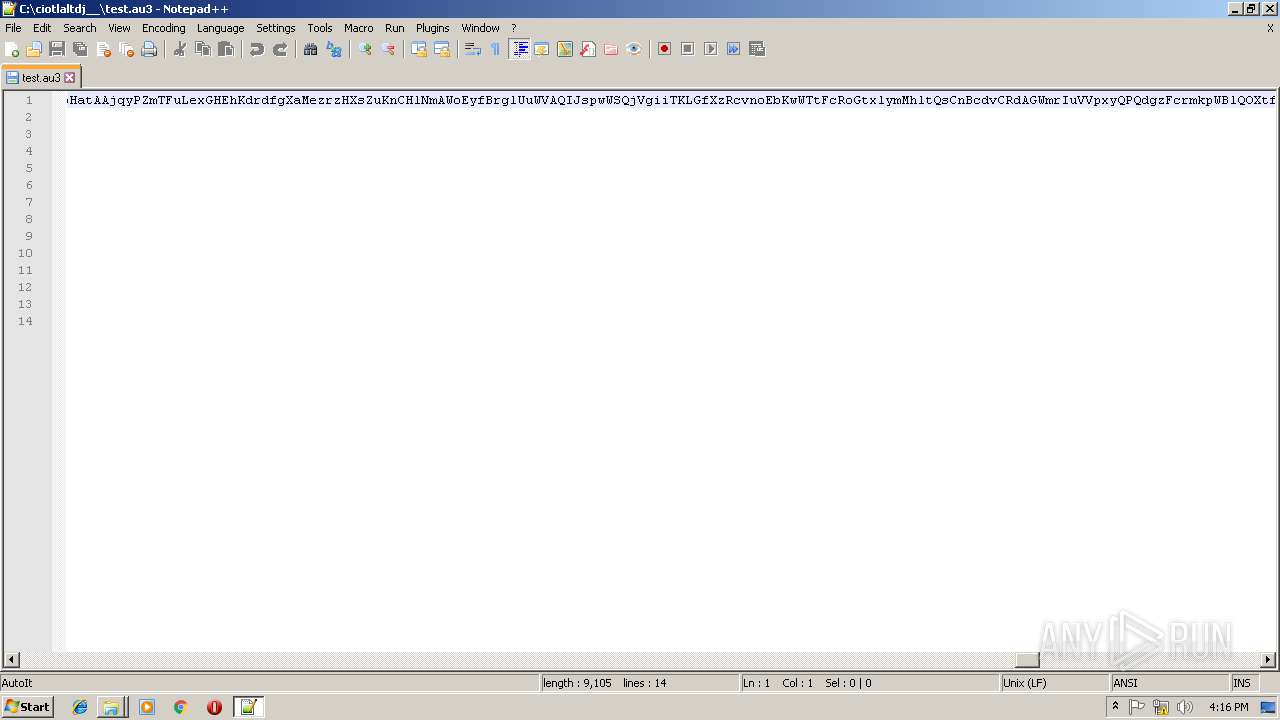This screenshot has height=720, width=1280.
Task: Open the Tools menu
Action: pyautogui.click(x=320, y=28)
